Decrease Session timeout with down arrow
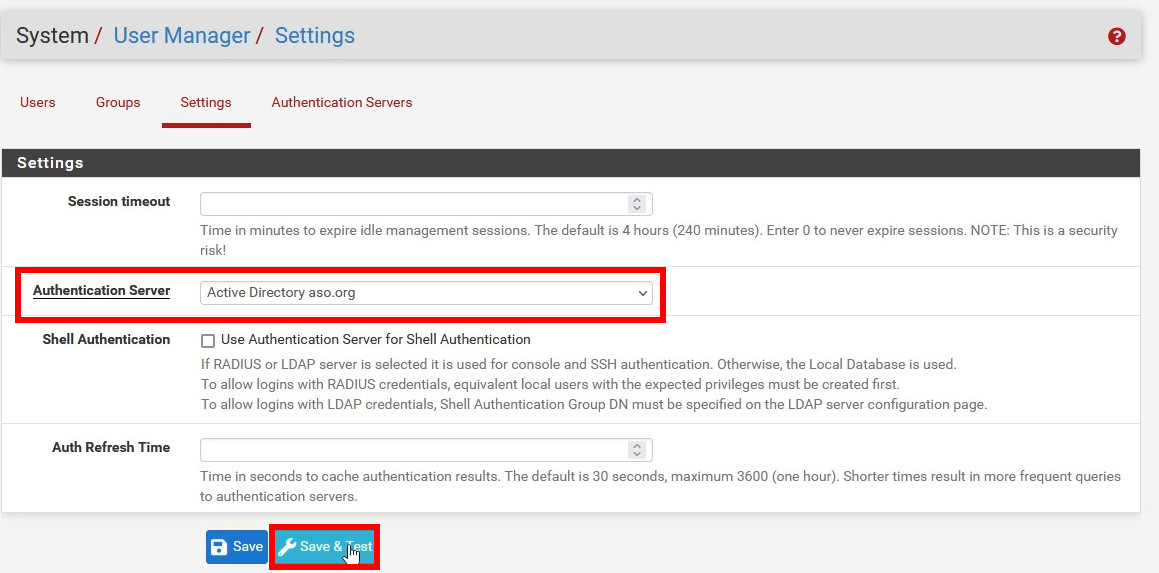 pyautogui.click(x=637, y=209)
